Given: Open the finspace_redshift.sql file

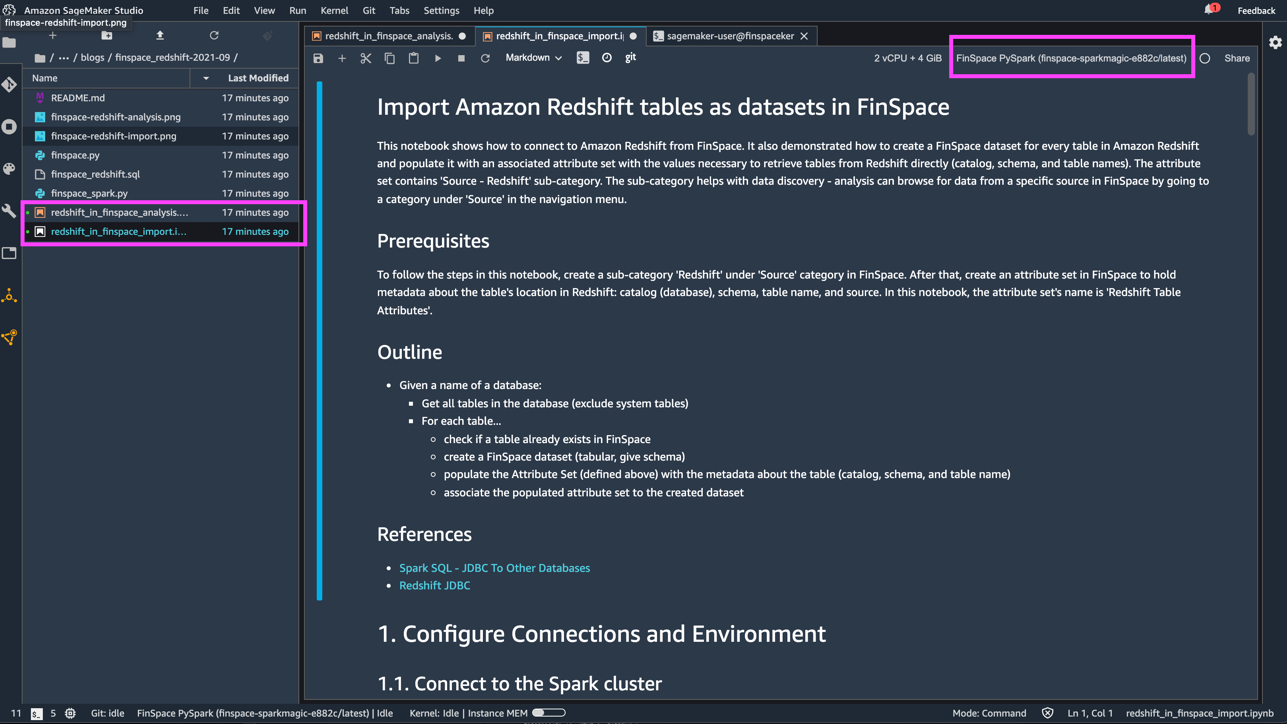Looking at the screenshot, I should (95, 174).
